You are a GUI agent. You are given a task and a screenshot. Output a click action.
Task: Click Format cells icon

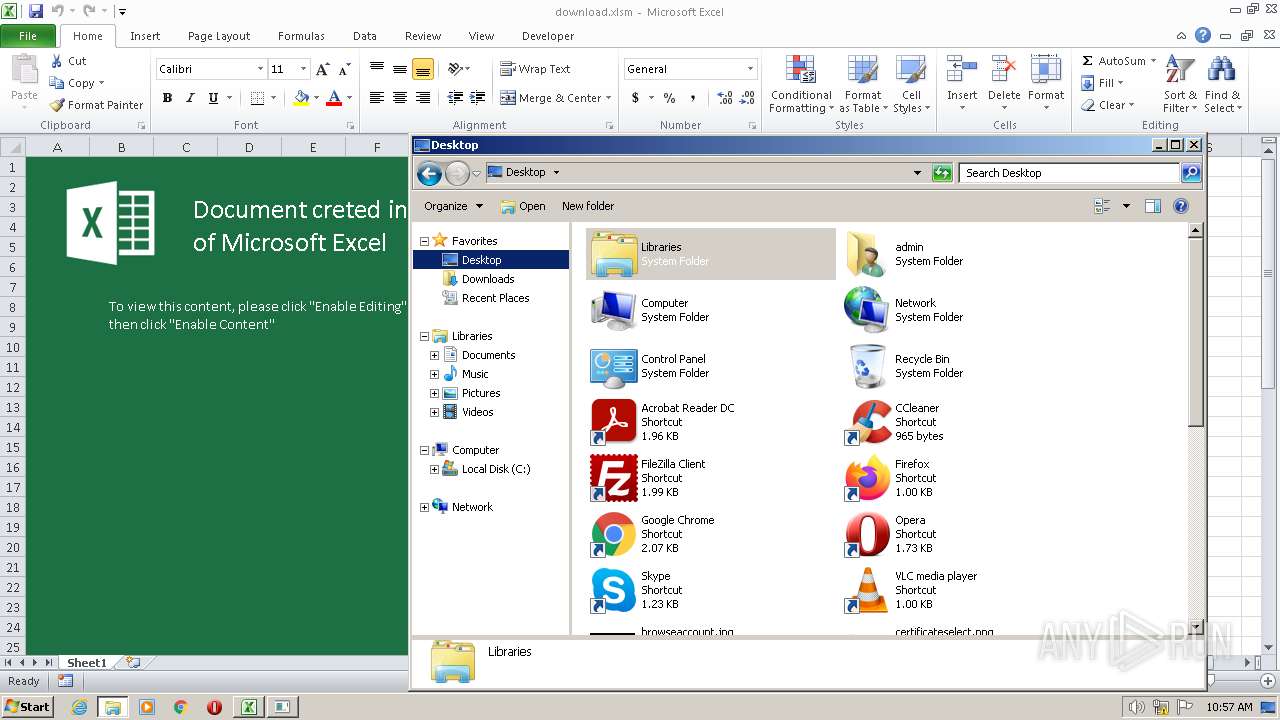(1046, 71)
